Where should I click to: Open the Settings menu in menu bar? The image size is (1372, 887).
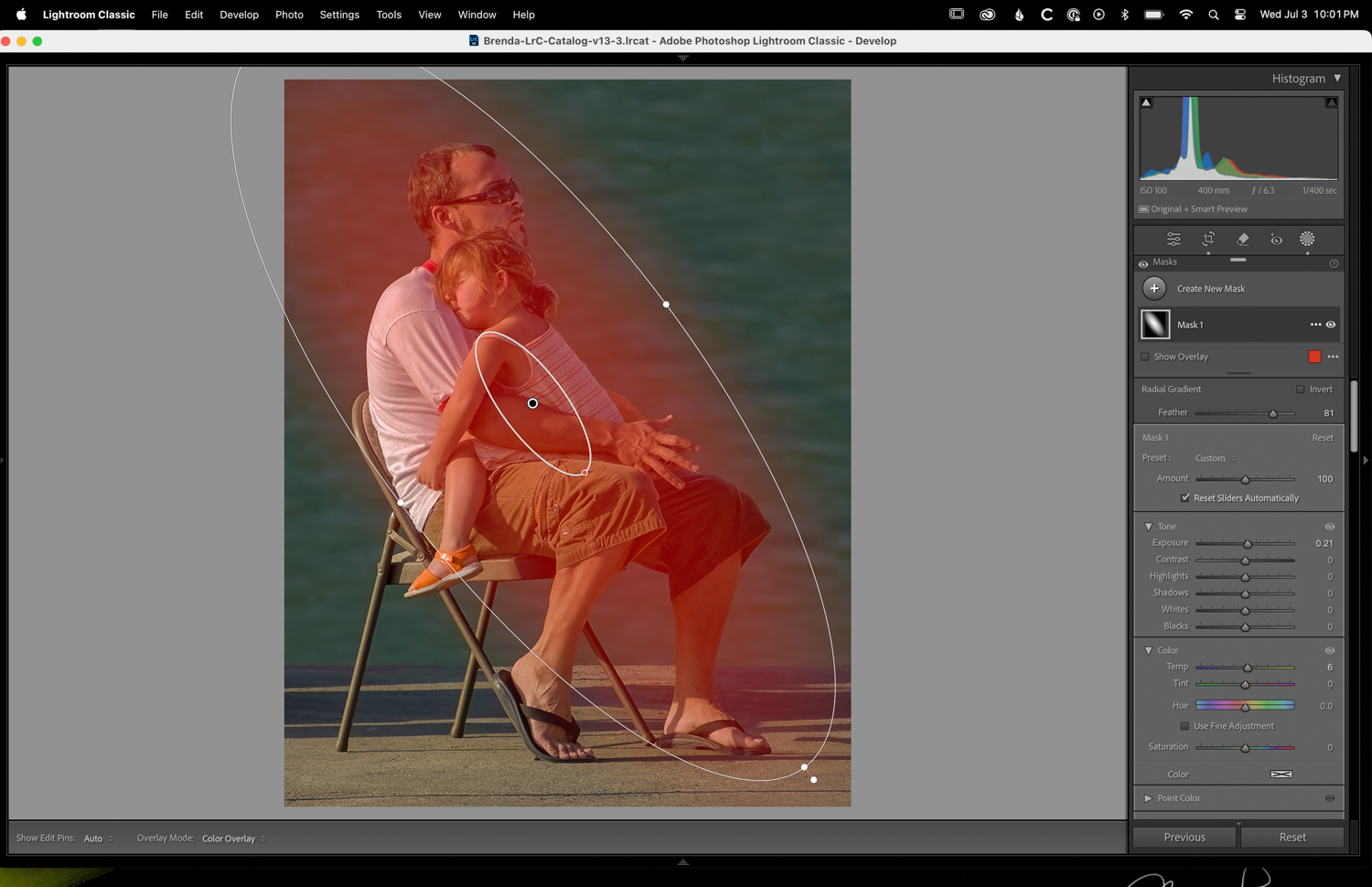point(339,15)
